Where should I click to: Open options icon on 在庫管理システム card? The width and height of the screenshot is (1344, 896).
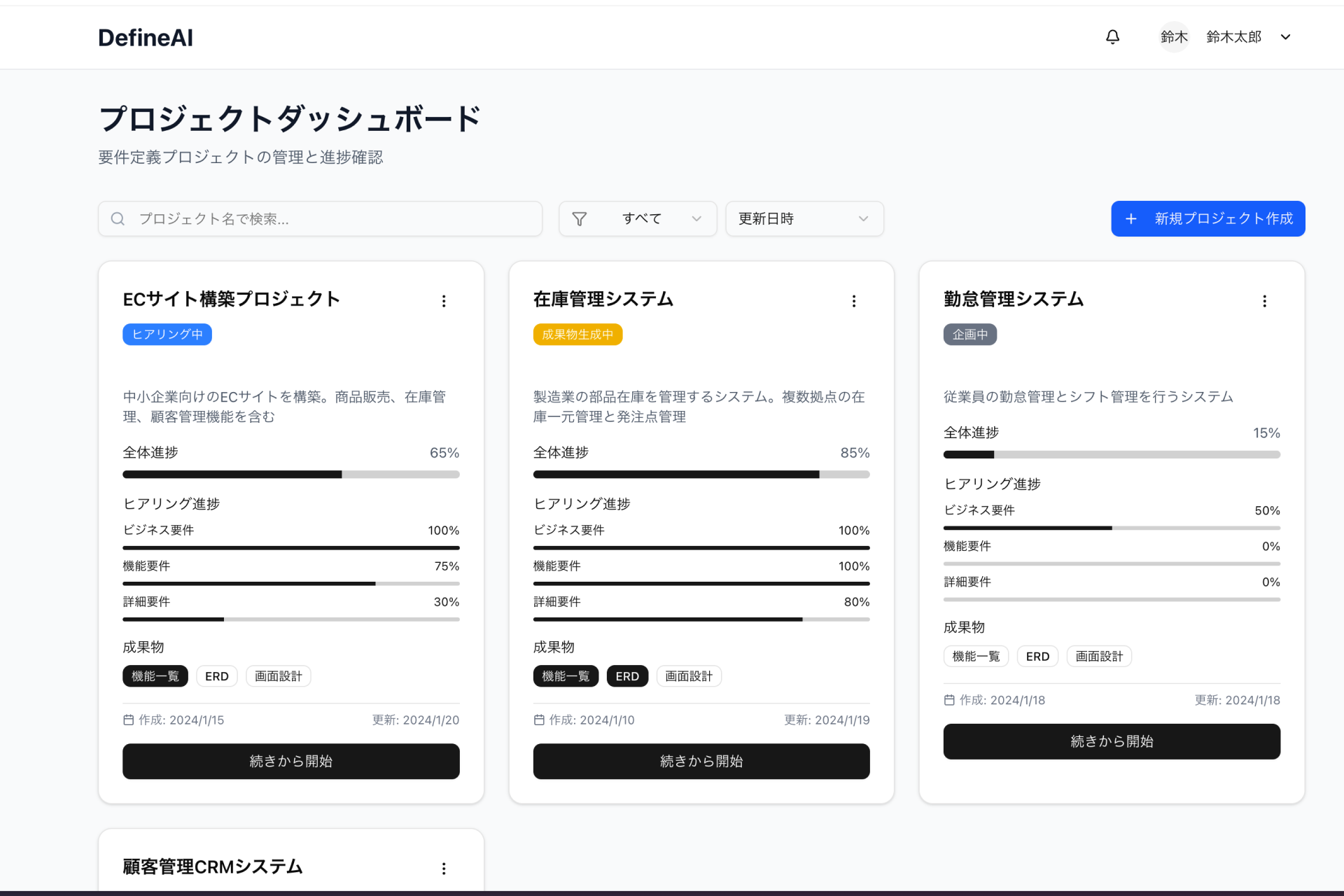854,301
